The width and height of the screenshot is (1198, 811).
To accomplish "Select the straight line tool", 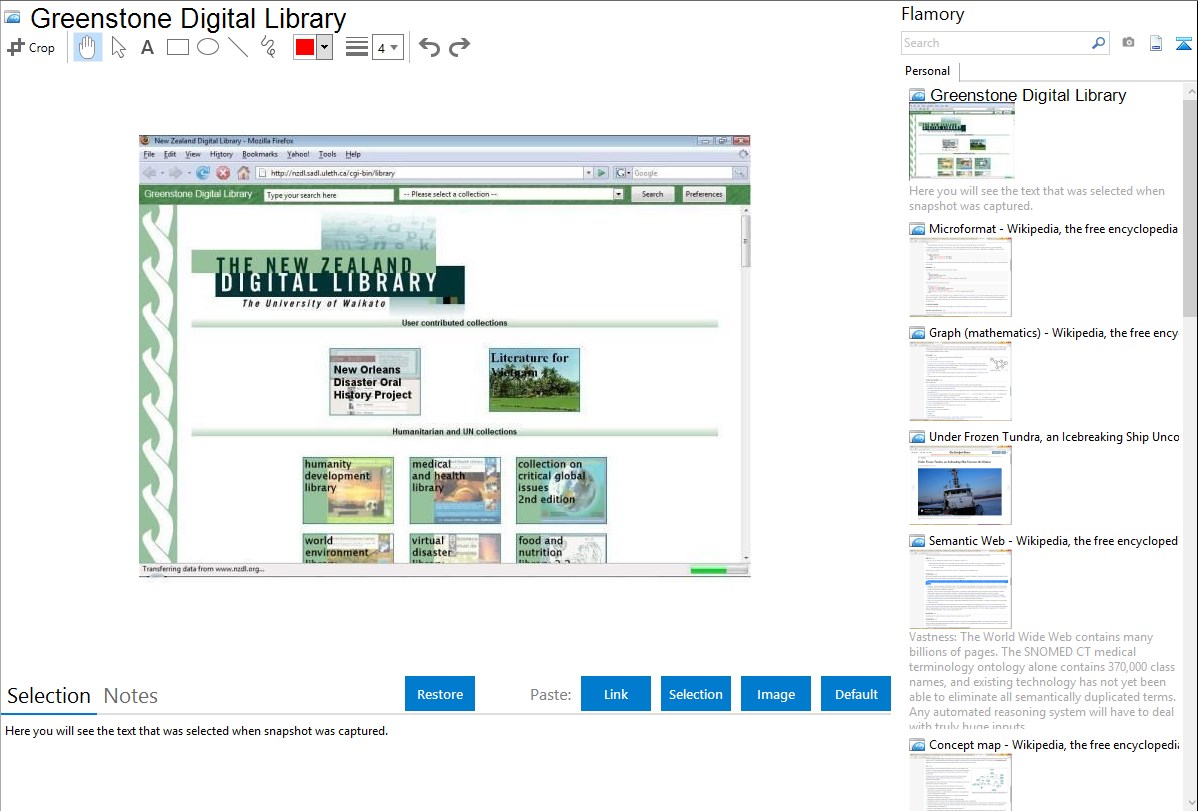I will [238, 47].
